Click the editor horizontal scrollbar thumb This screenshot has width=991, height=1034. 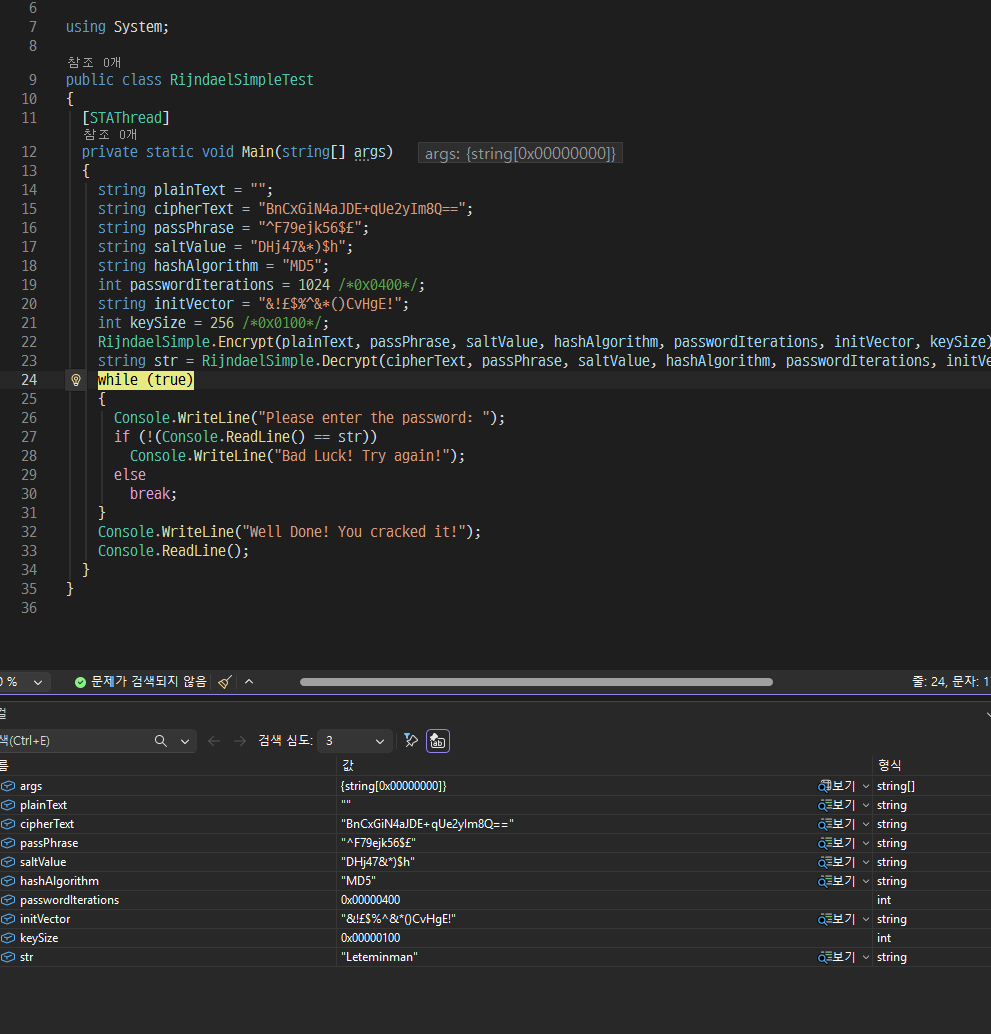(536, 682)
